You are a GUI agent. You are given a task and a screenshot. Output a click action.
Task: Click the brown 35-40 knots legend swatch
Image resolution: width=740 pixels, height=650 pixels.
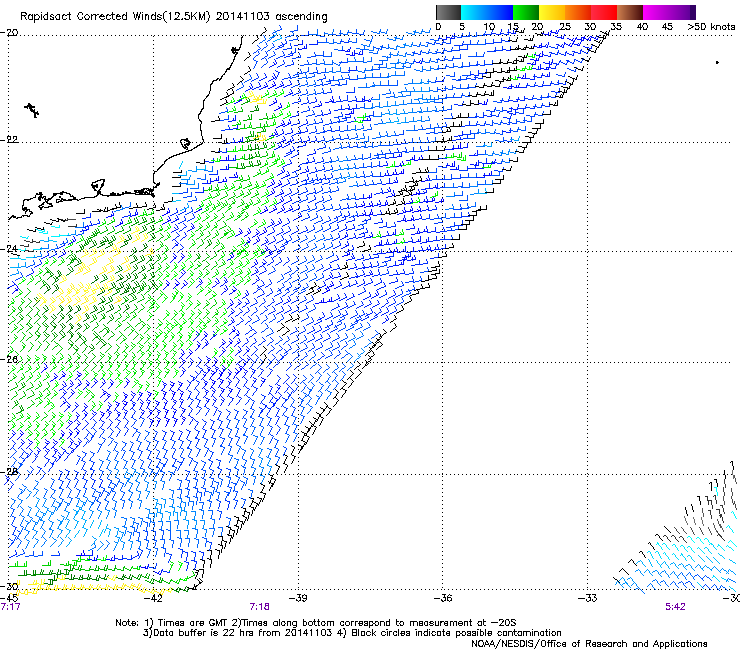[630, 12]
